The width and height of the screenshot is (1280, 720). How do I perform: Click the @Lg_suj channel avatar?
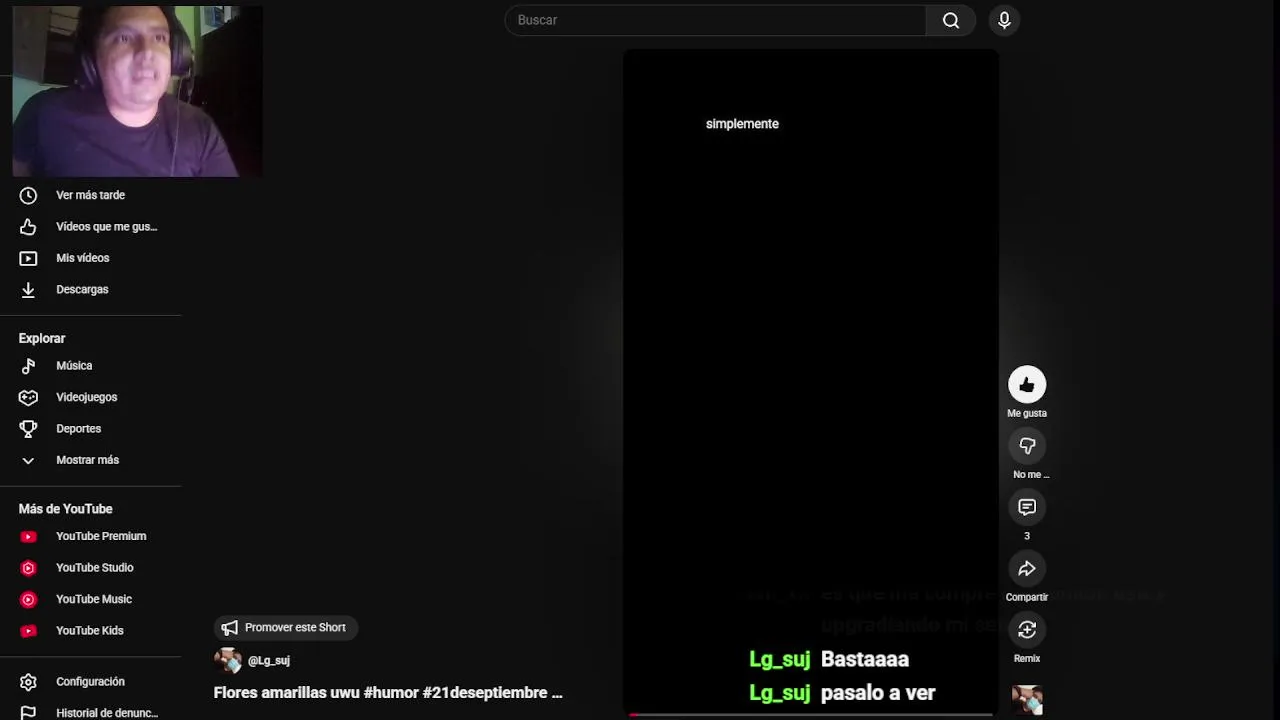228,661
